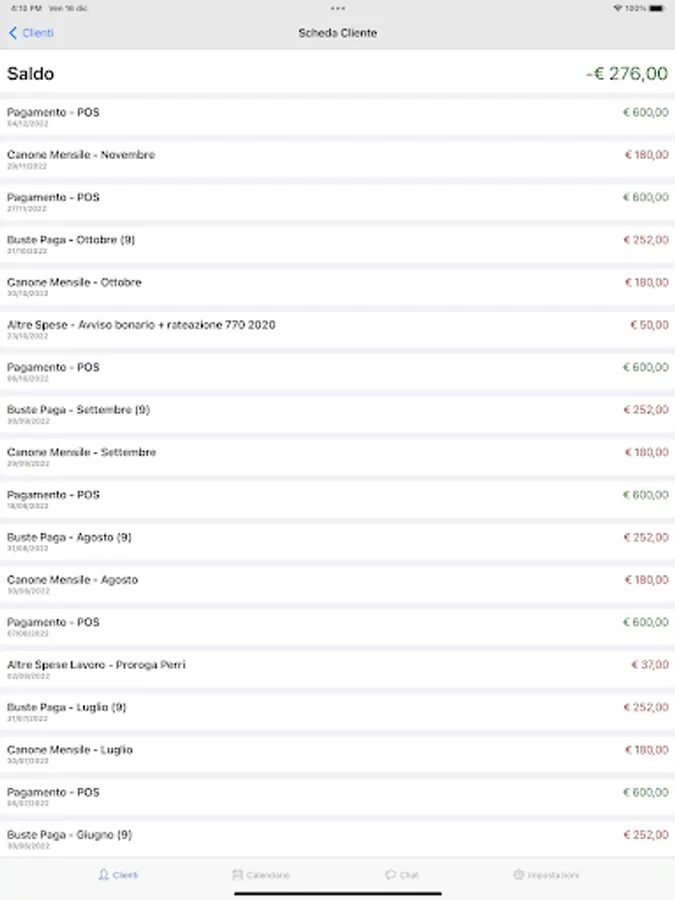Open the Chat bubble tab icon
This screenshot has height=900, width=675.
(390, 875)
